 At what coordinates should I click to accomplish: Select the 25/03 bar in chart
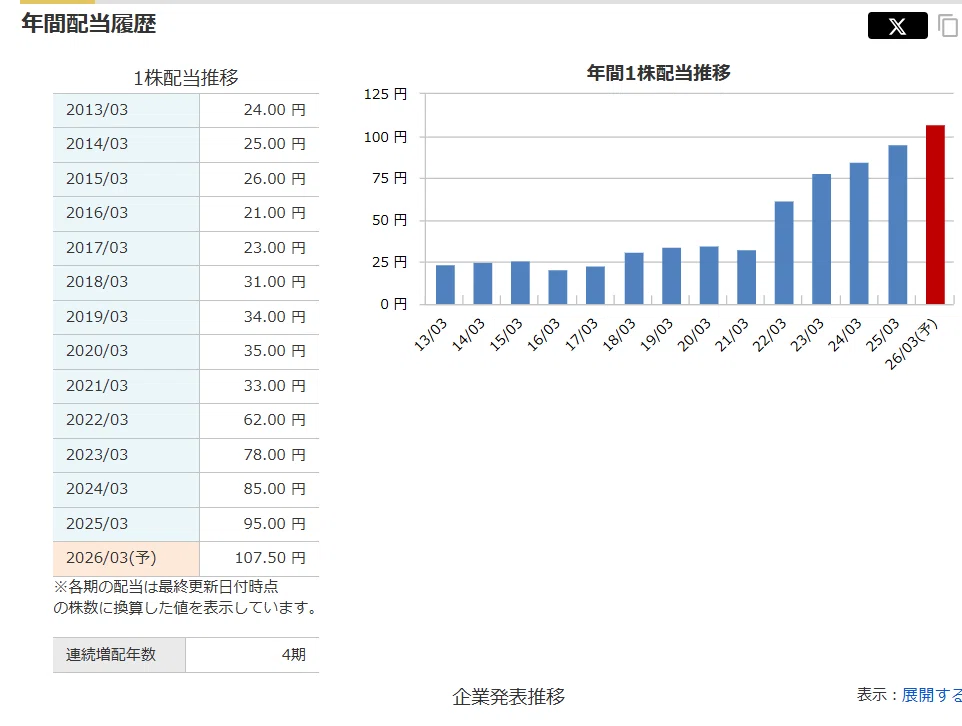[x=898, y=225]
